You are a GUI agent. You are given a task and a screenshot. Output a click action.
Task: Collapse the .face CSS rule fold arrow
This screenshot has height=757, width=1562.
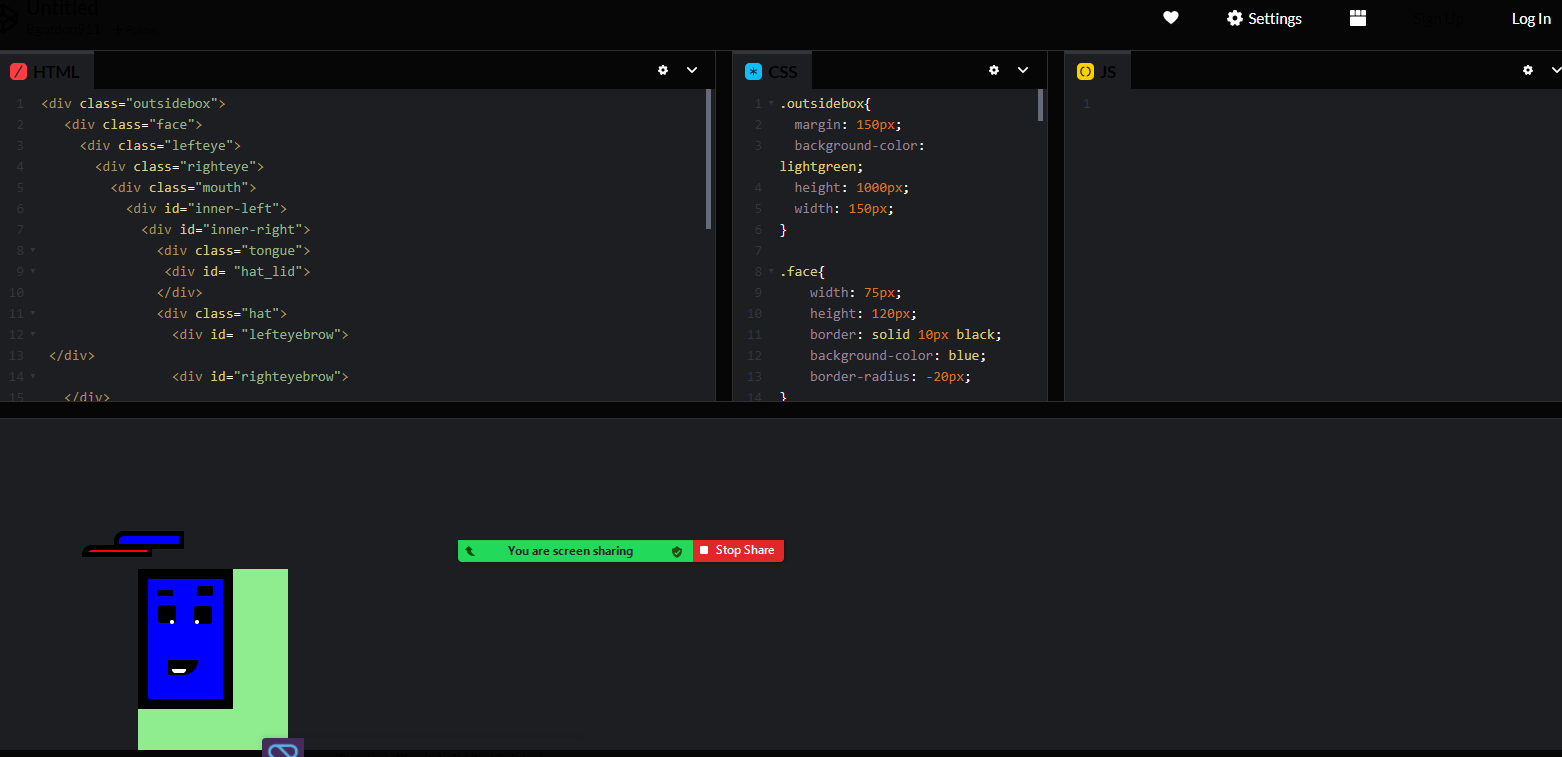pyautogui.click(x=771, y=272)
